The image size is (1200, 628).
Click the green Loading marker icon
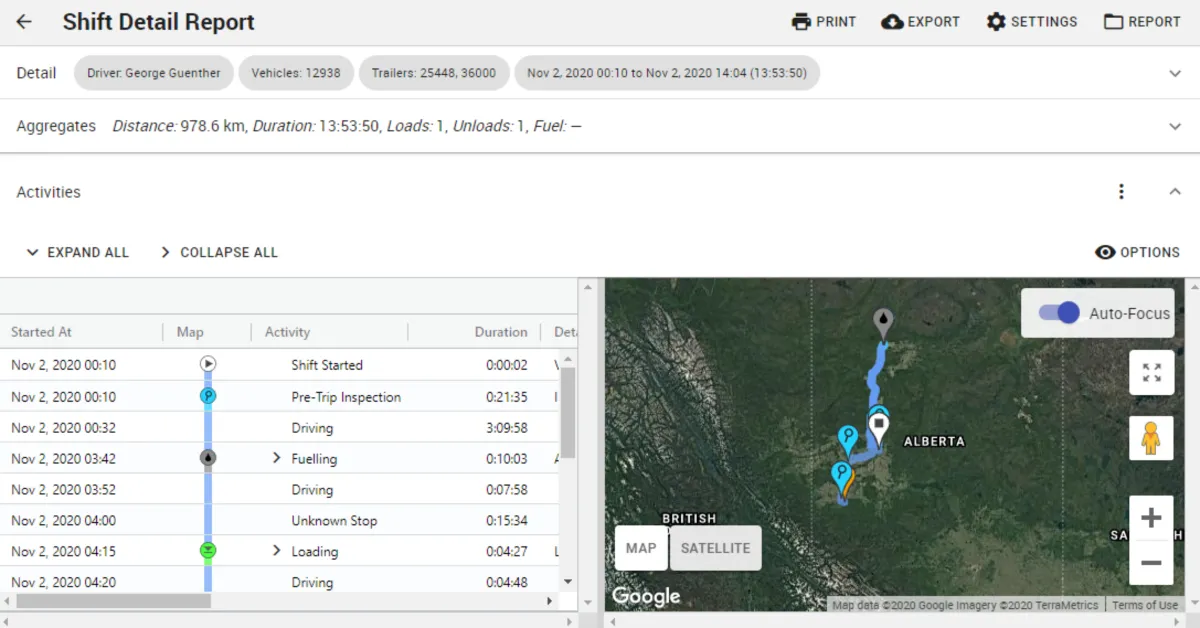click(208, 551)
